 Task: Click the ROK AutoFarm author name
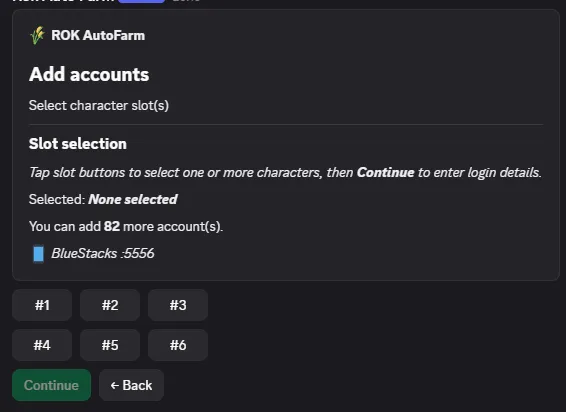pos(98,35)
